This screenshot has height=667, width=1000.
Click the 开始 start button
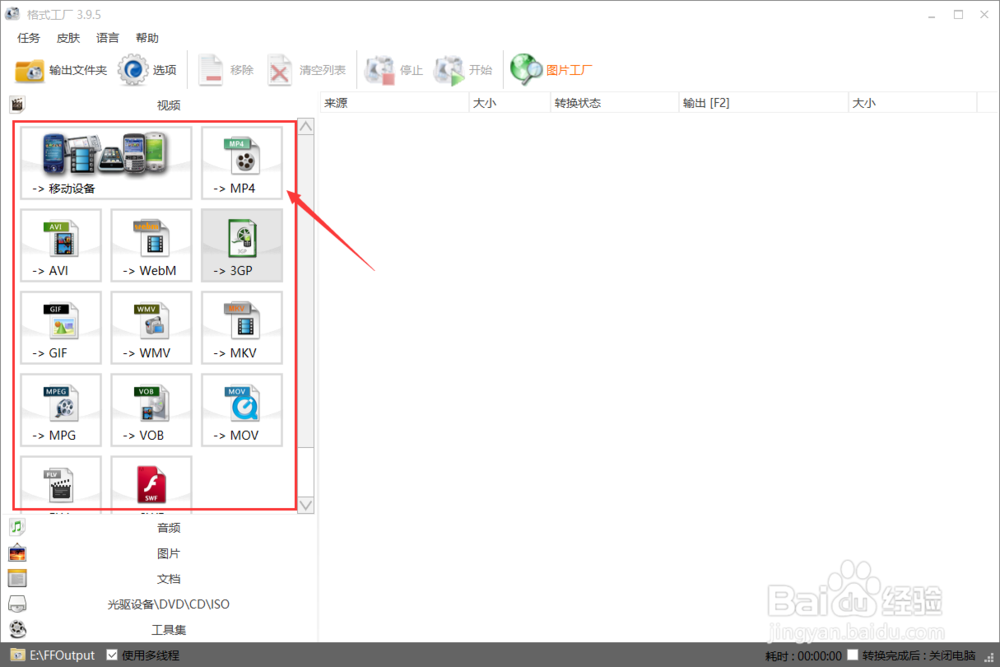click(463, 70)
